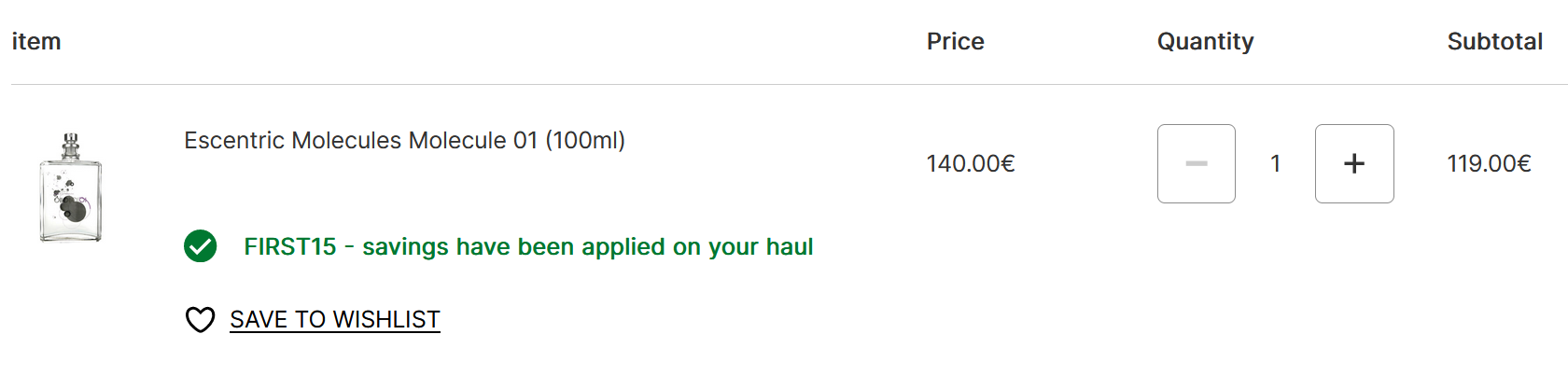Click the Subtotal column header
The height and width of the screenshot is (376, 1568).
tap(1494, 42)
